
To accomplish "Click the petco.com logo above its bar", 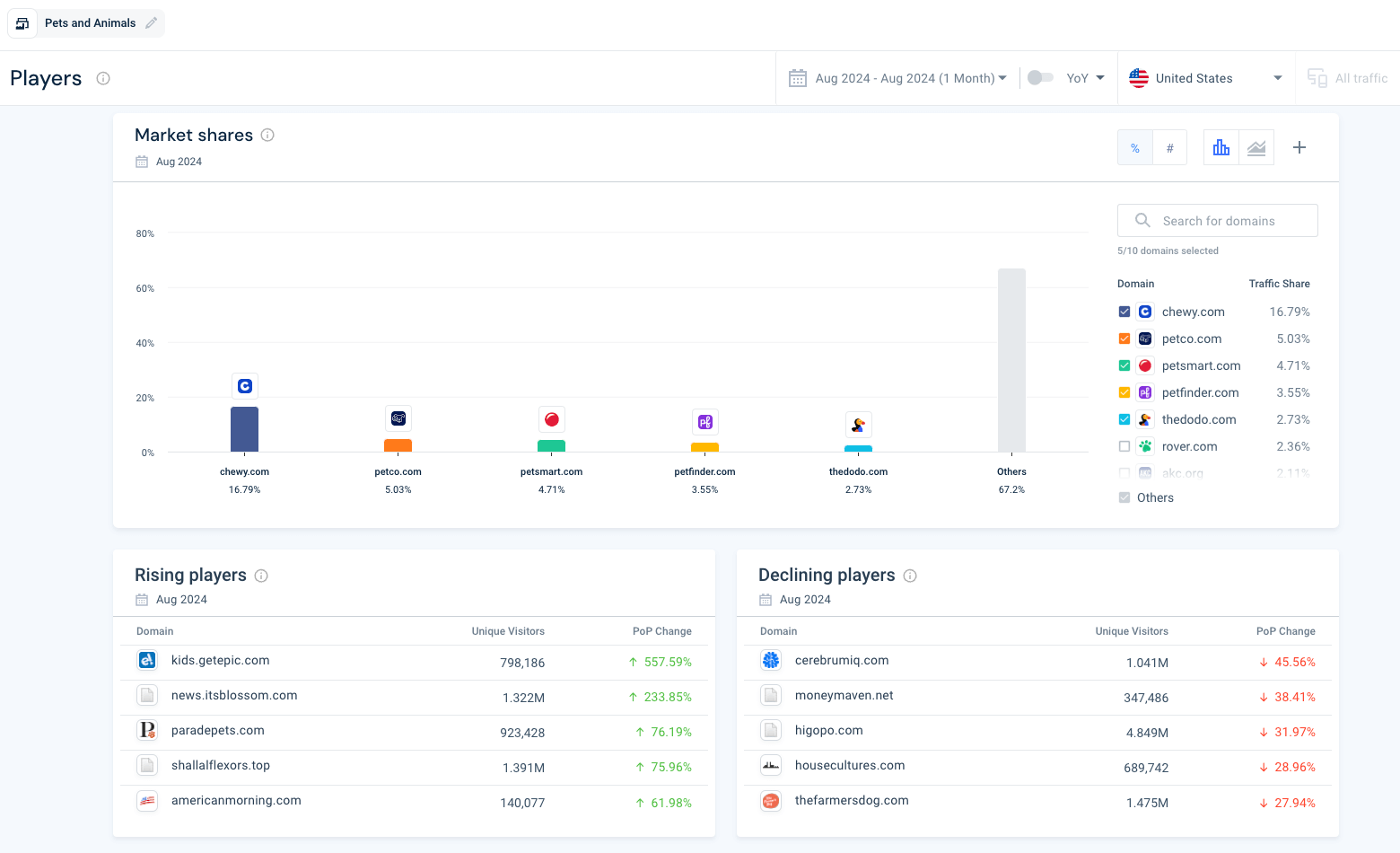I will point(398,418).
